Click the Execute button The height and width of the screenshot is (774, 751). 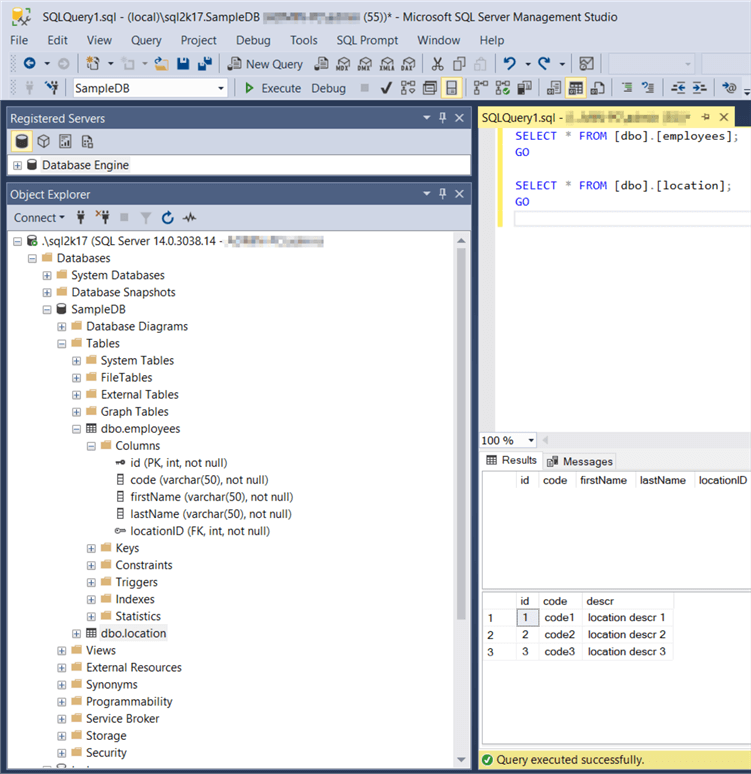pos(273,88)
